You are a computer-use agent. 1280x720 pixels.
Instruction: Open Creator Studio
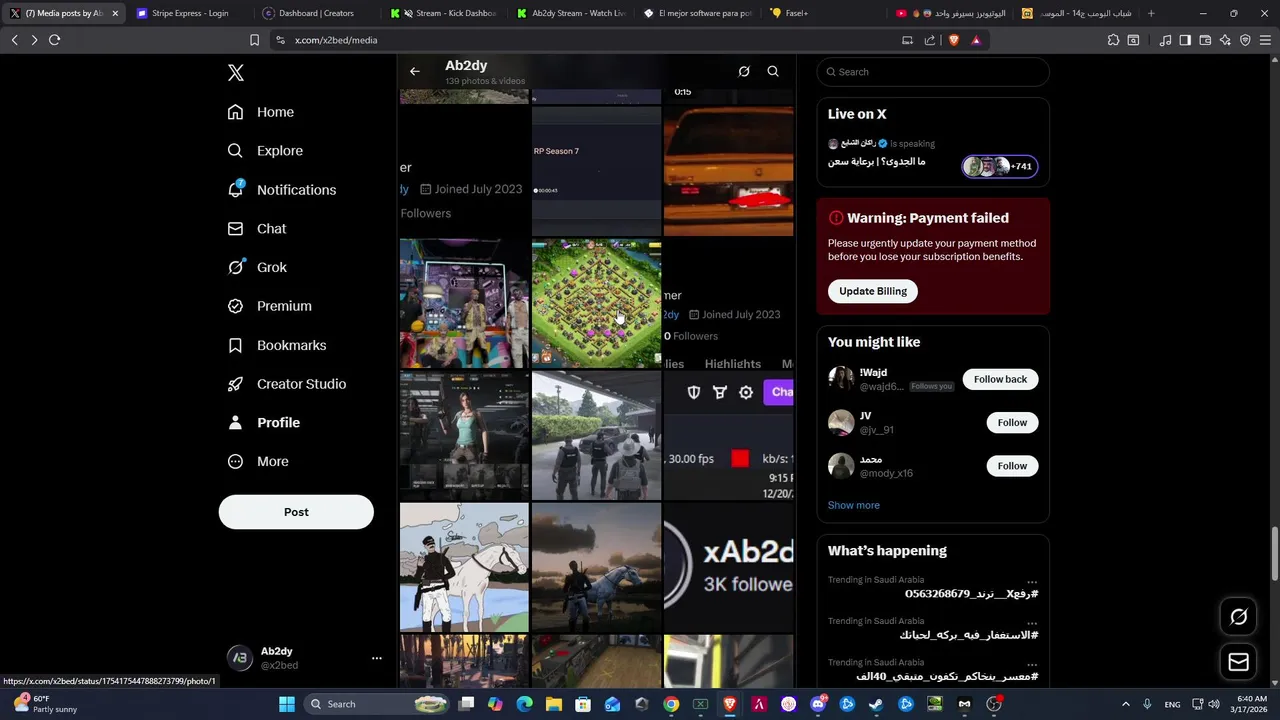click(x=287, y=384)
